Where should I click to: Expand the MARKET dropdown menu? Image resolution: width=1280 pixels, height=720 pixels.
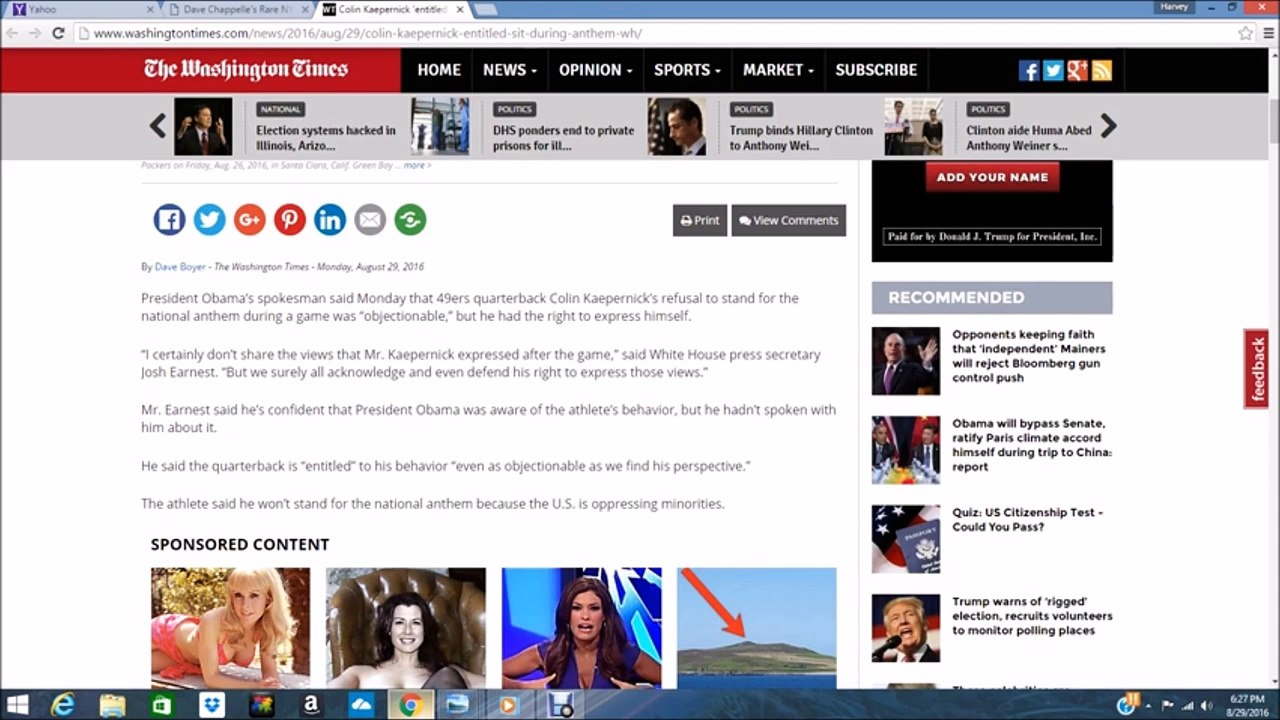coord(777,70)
